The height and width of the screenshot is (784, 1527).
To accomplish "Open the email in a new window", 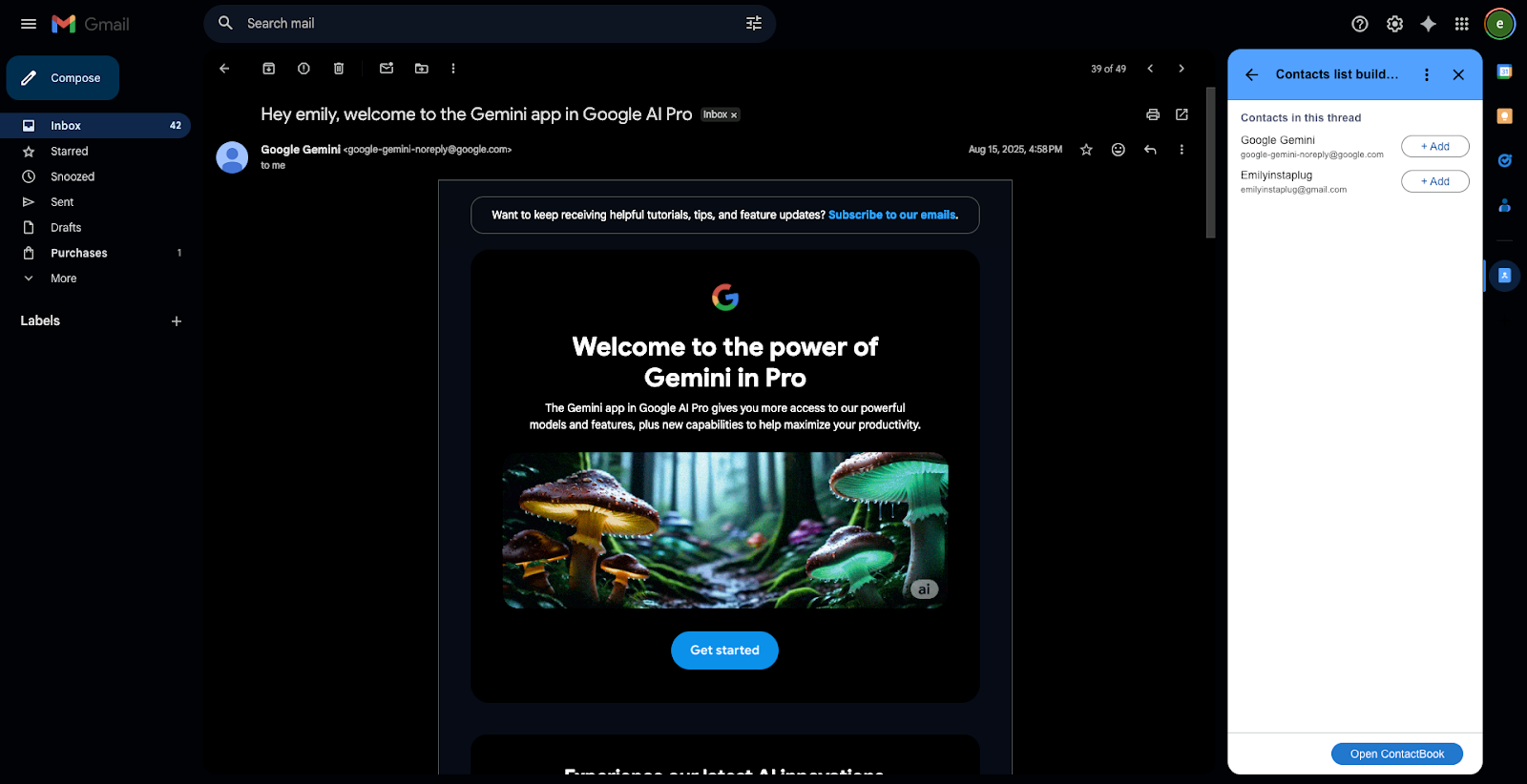I will pyautogui.click(x=1182, y=114).
